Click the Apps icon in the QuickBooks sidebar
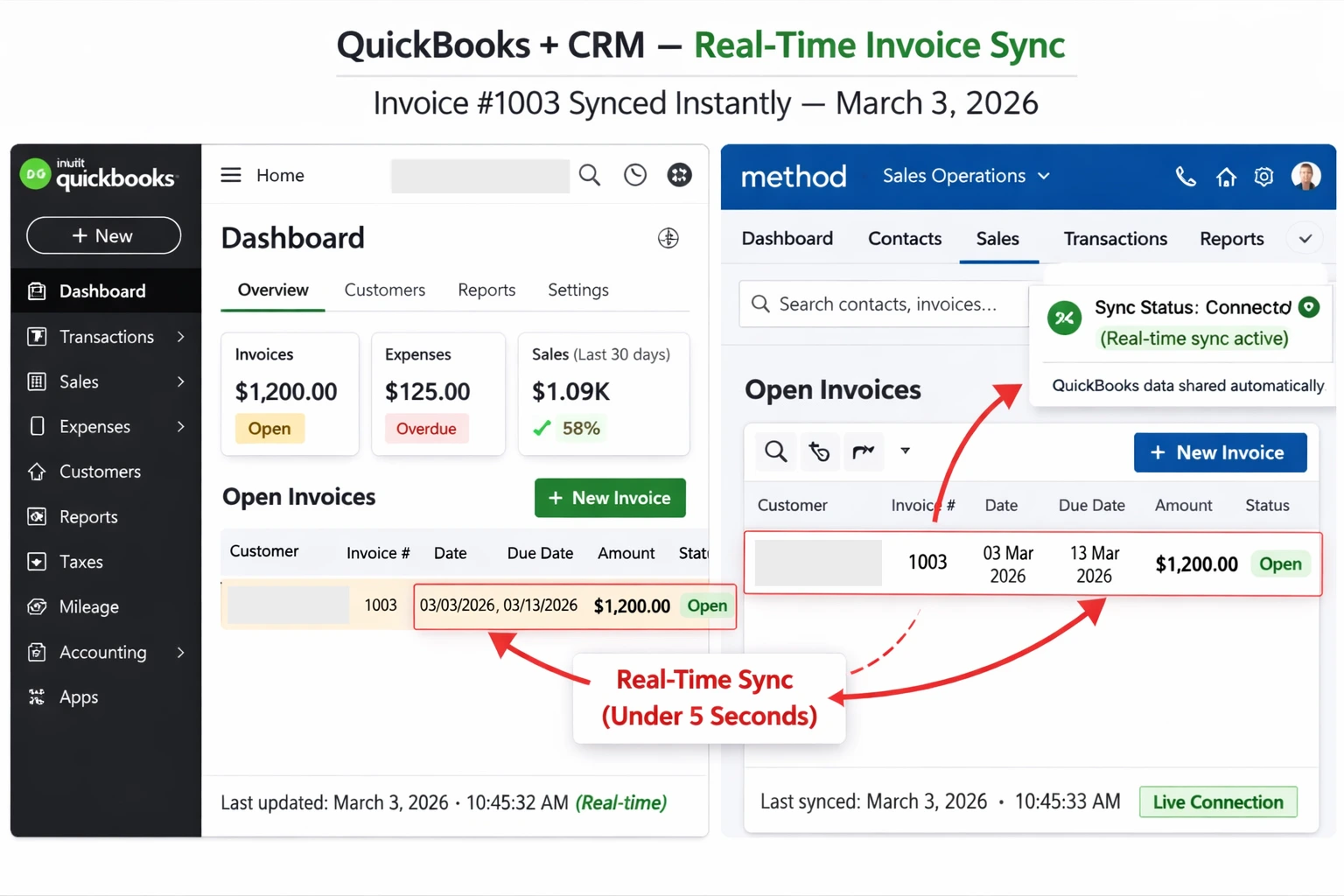This screenshot has width=1344, height=896. (37, 697)
